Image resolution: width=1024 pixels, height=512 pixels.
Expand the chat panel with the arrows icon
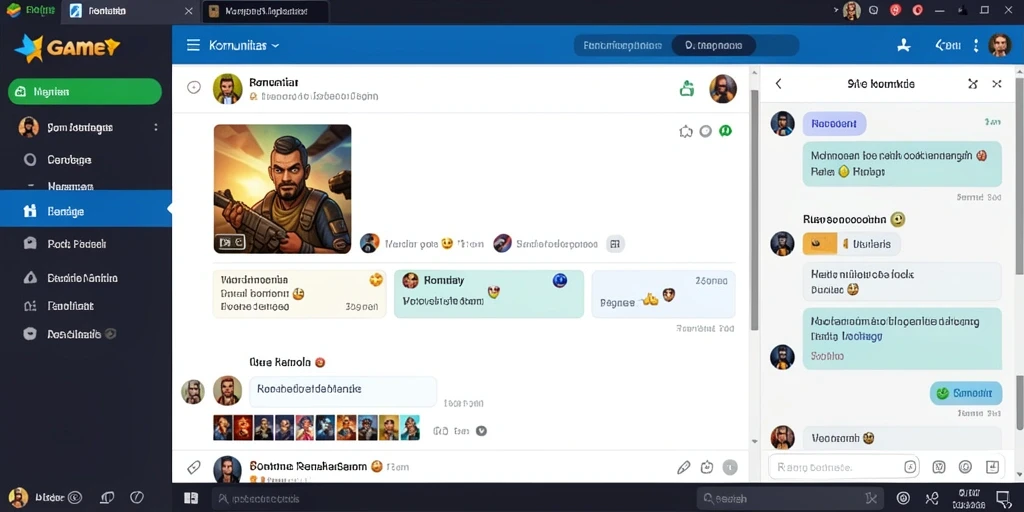tap(973, 84)
